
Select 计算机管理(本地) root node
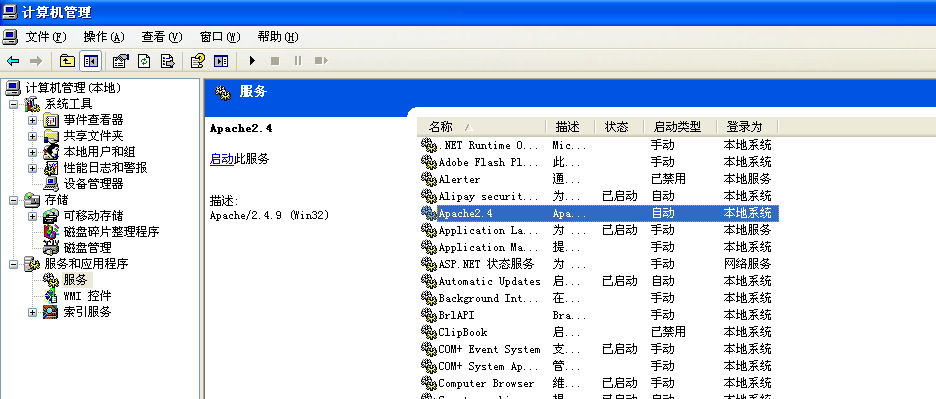point(73,88)
